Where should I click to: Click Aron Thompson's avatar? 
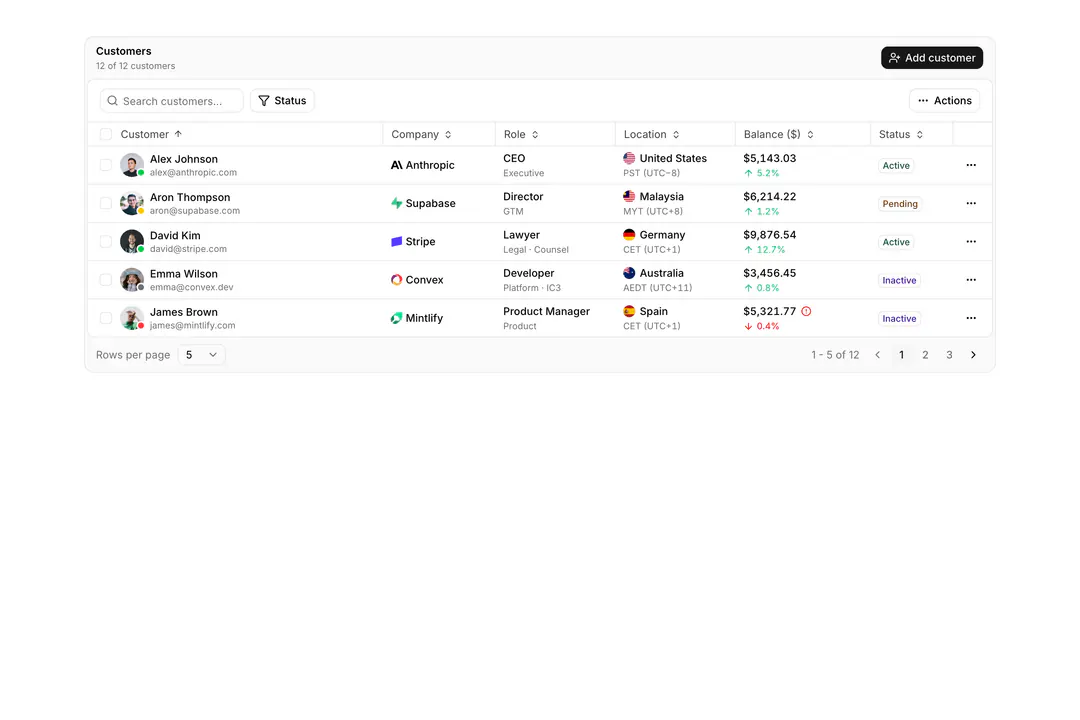[x=132, y=203]
